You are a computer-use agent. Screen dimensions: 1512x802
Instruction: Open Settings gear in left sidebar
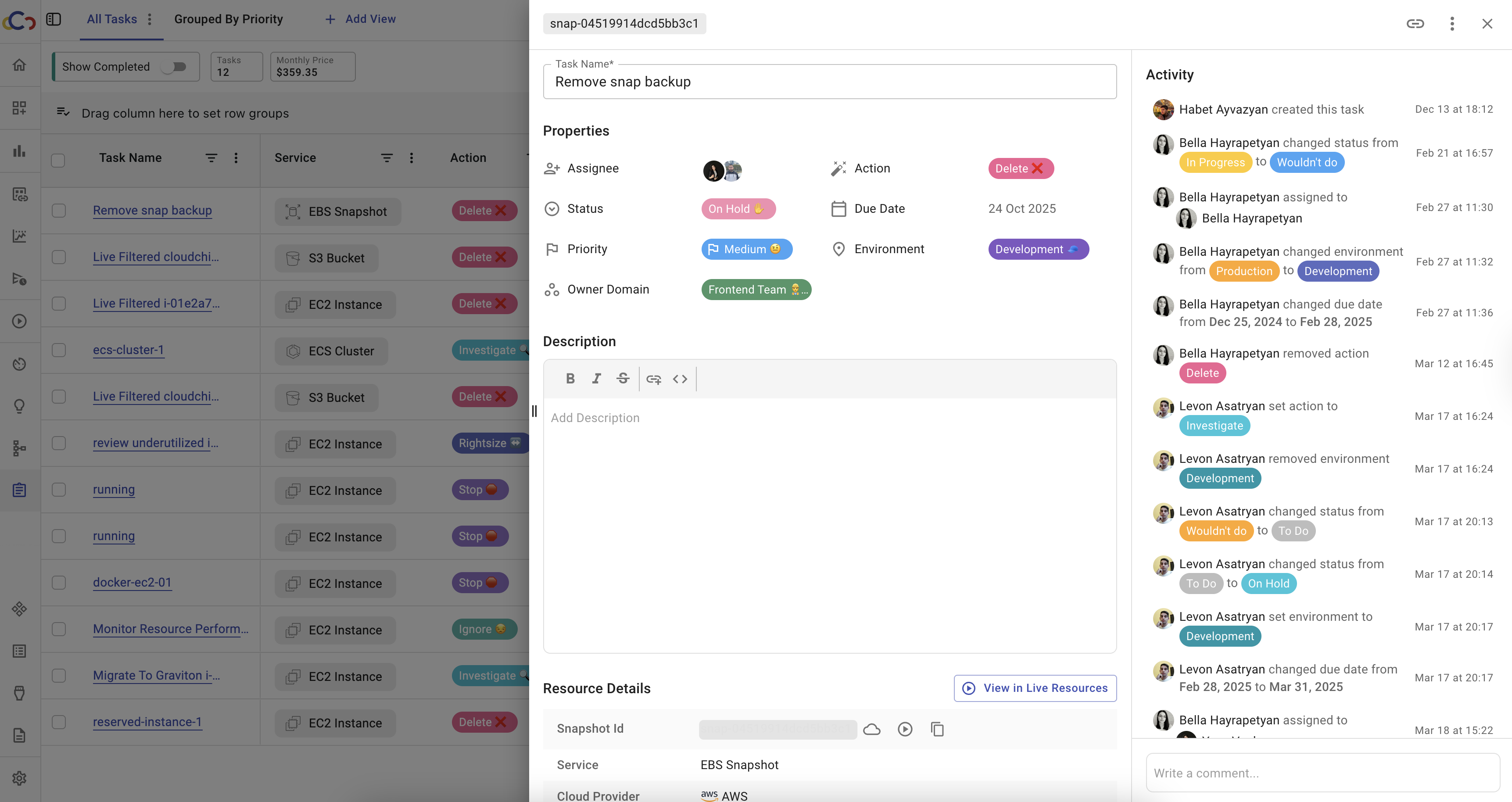click(x=19, y=778)
